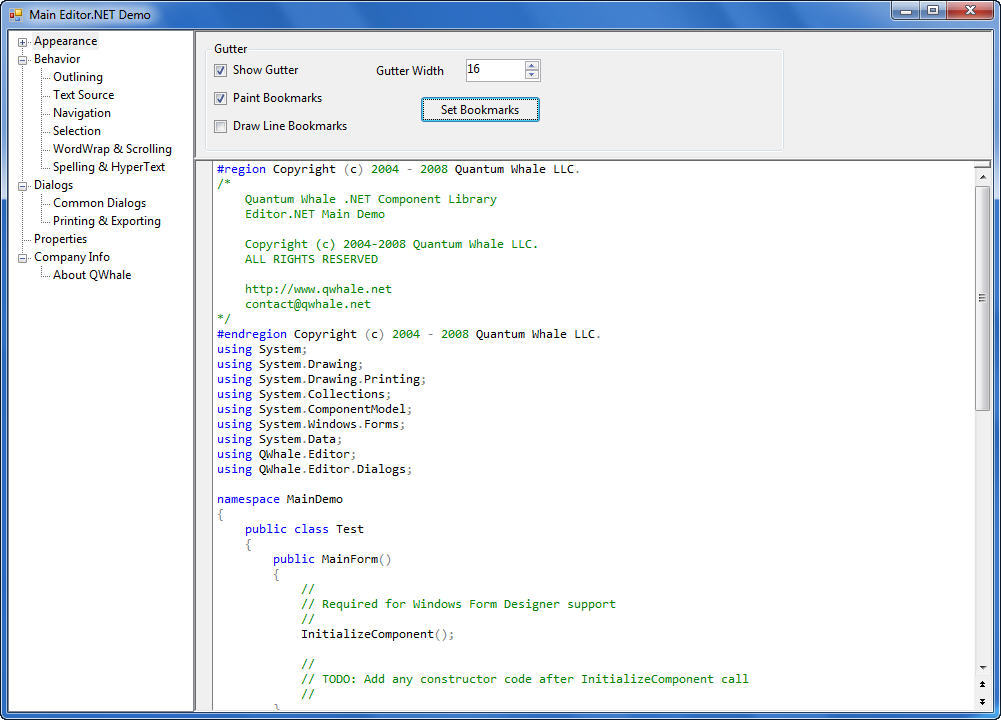Click 'using System.ComponentModel;' line
1001x720 pixels.
tap(314, 409)
